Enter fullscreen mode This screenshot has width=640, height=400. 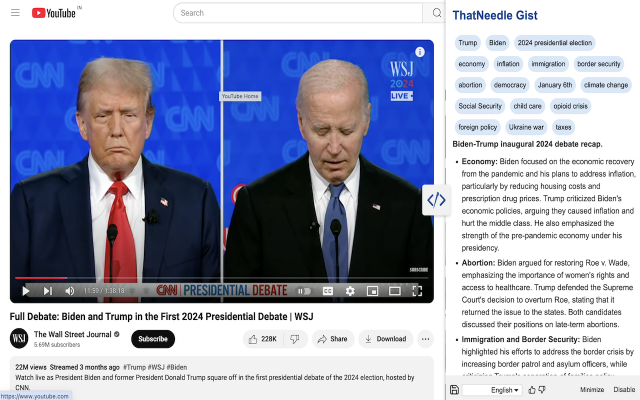[x=417, y=291]
